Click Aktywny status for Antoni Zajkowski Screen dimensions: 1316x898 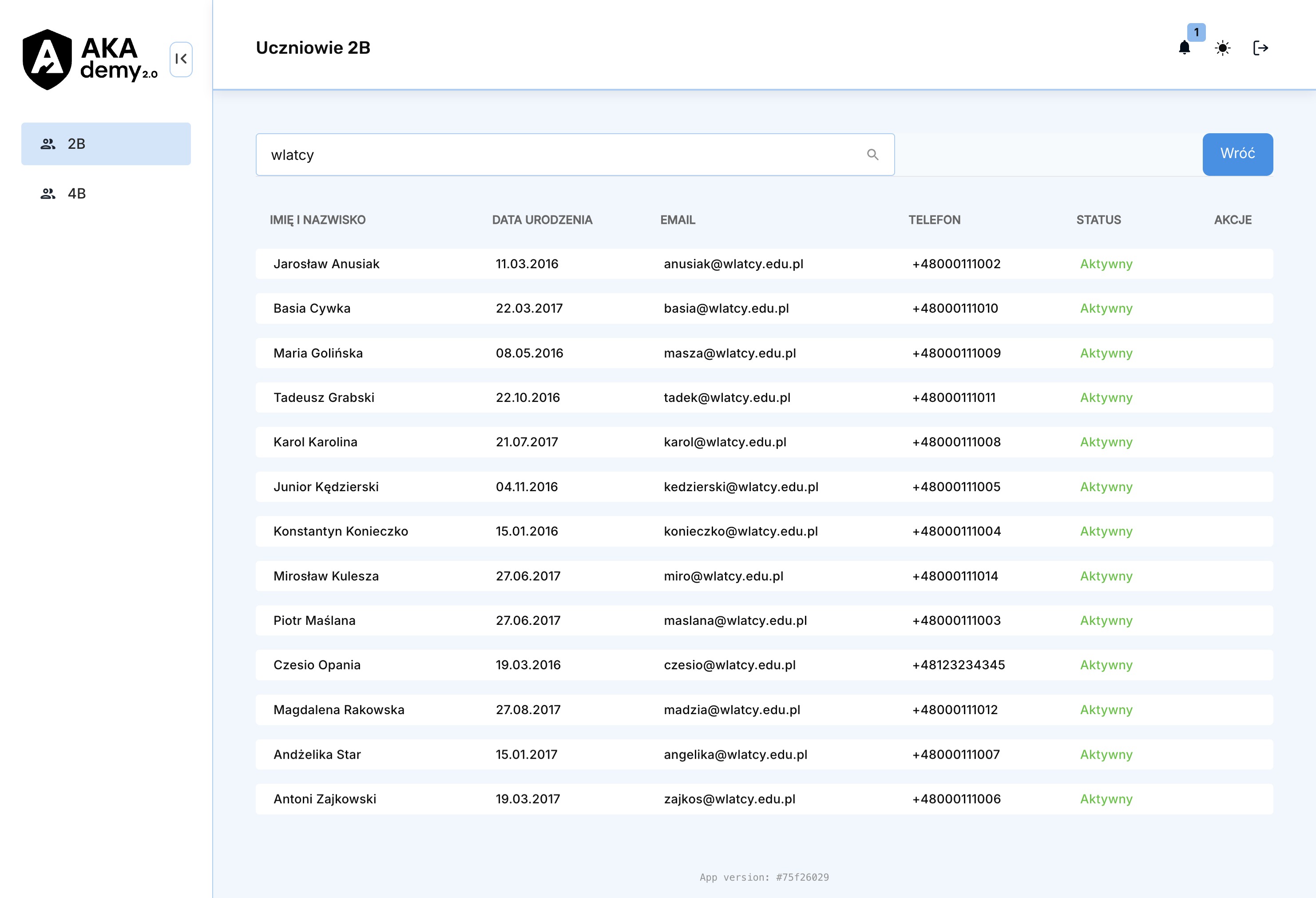tap(1106, 799)
